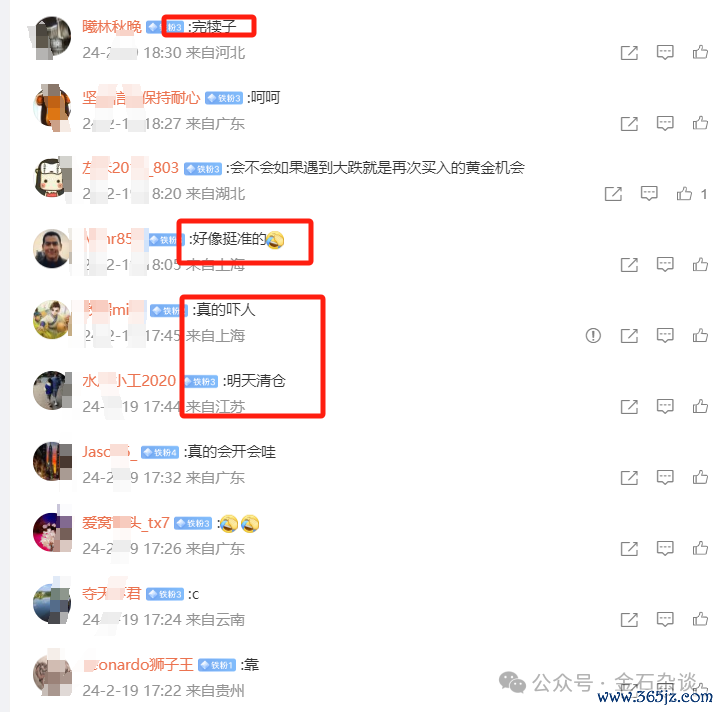Share the comment from 云南 user
Image resolution: width=720 pixels, height=712 pixels.
[629, 619]
